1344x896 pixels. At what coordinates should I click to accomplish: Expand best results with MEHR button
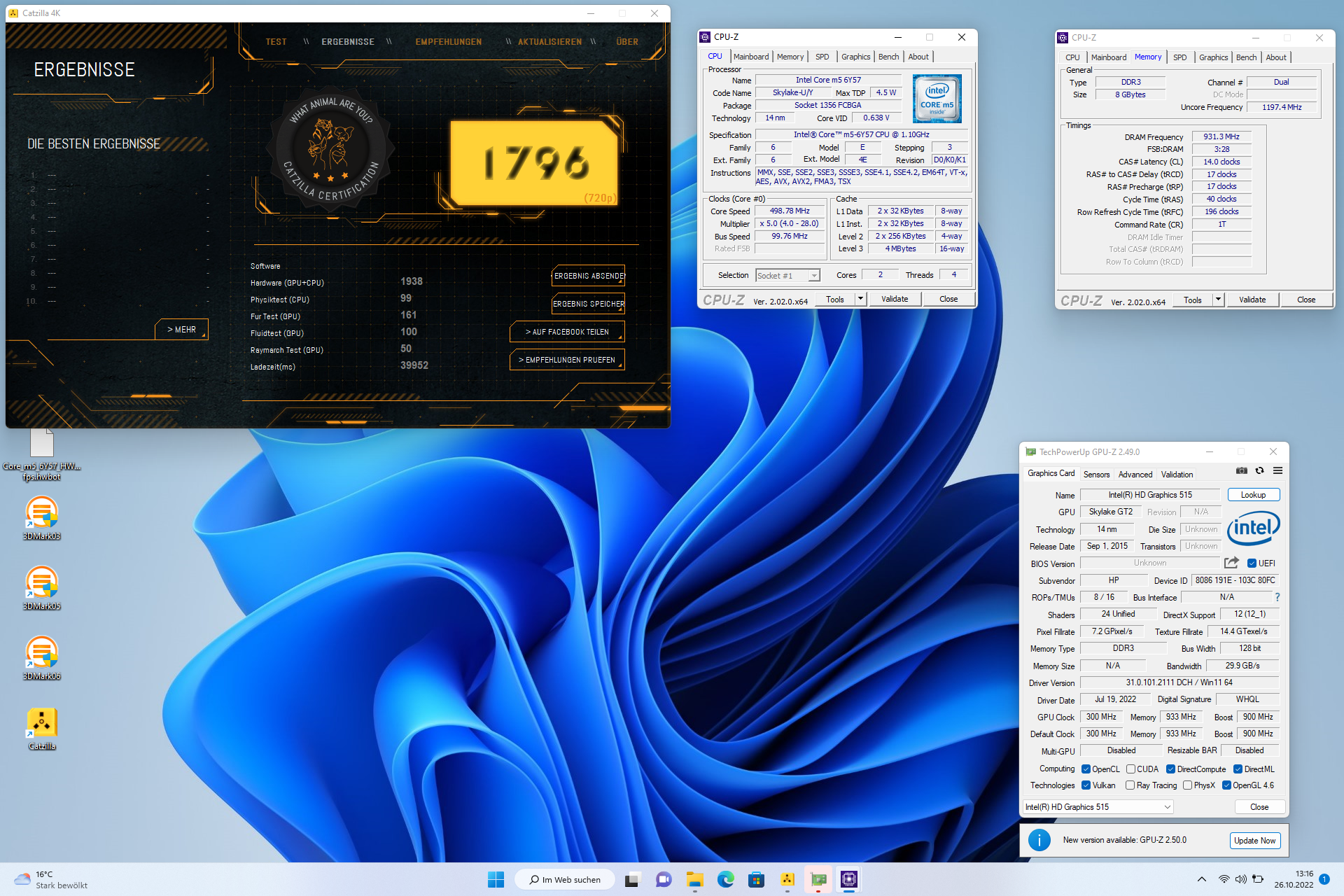point(181,329)
